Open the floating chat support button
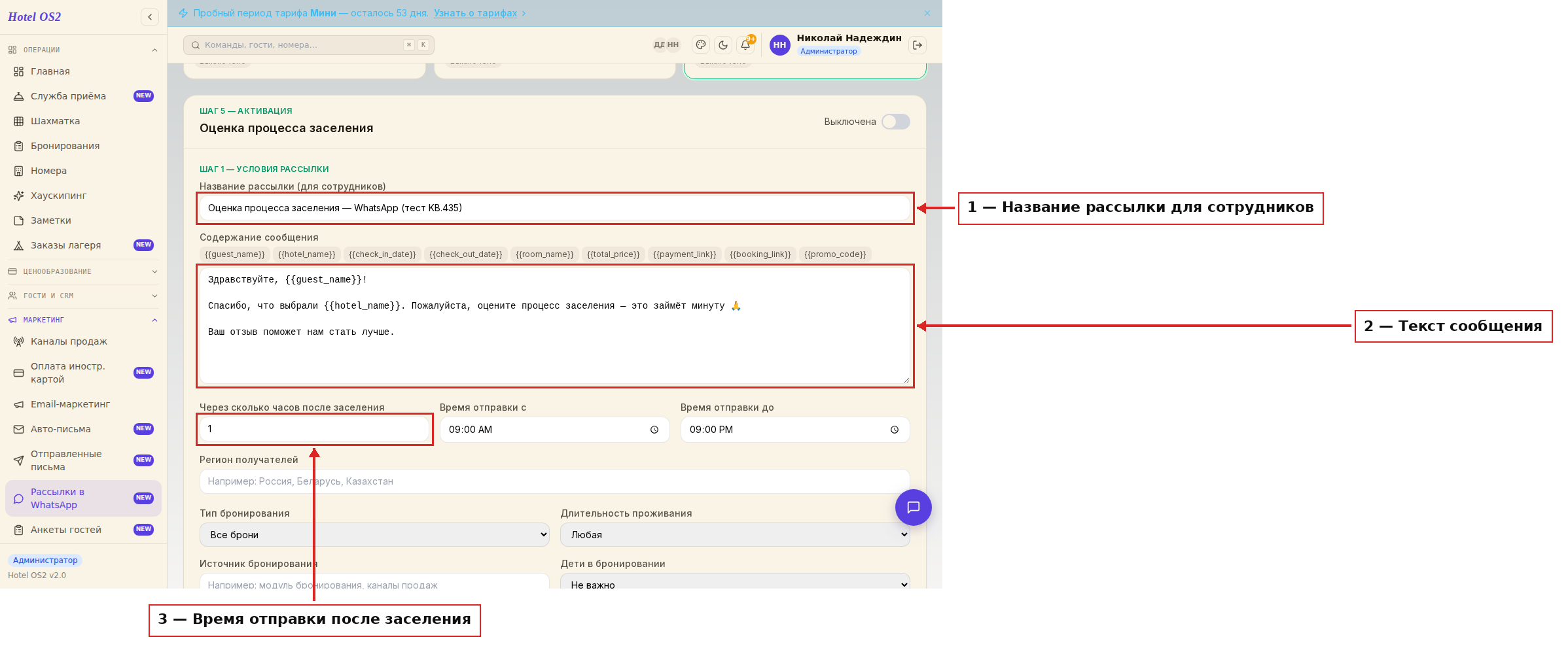 click(914, 507)
